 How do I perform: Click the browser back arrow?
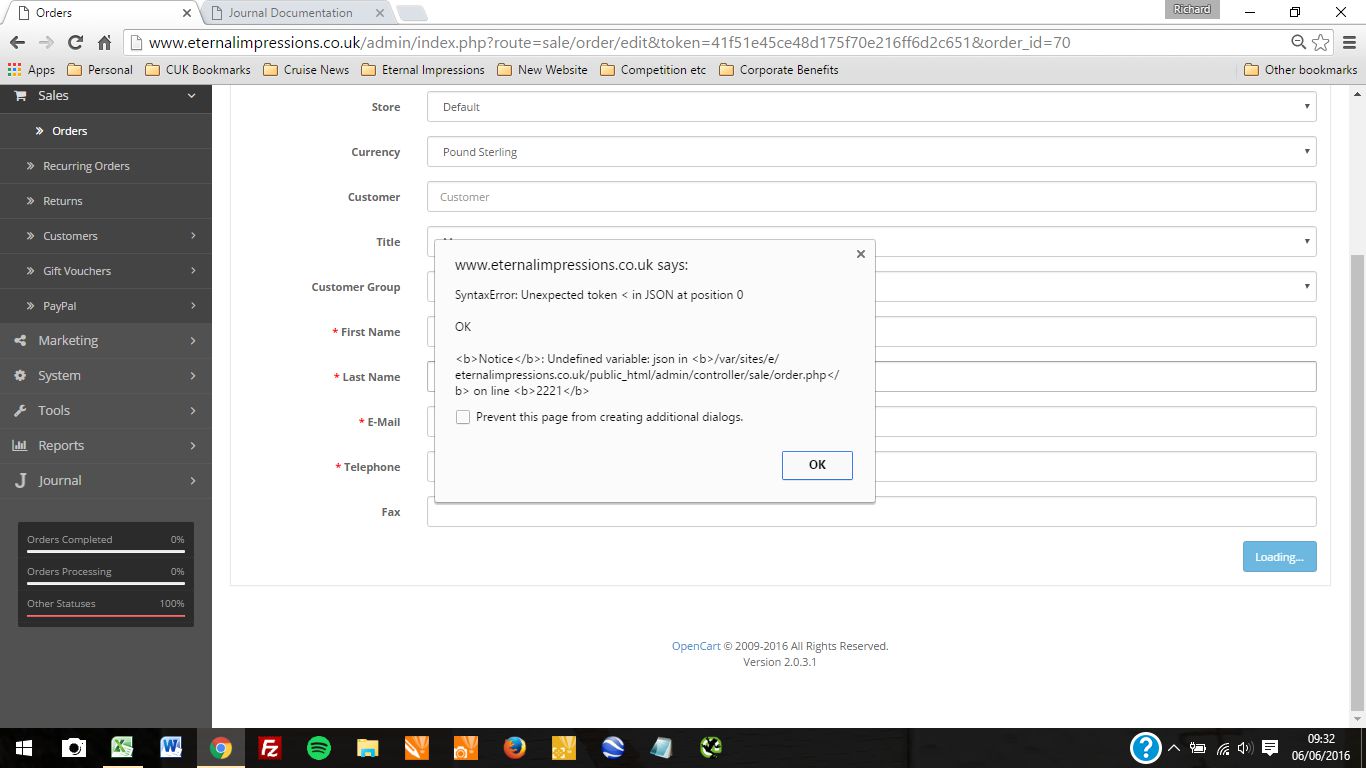point(17,43)
